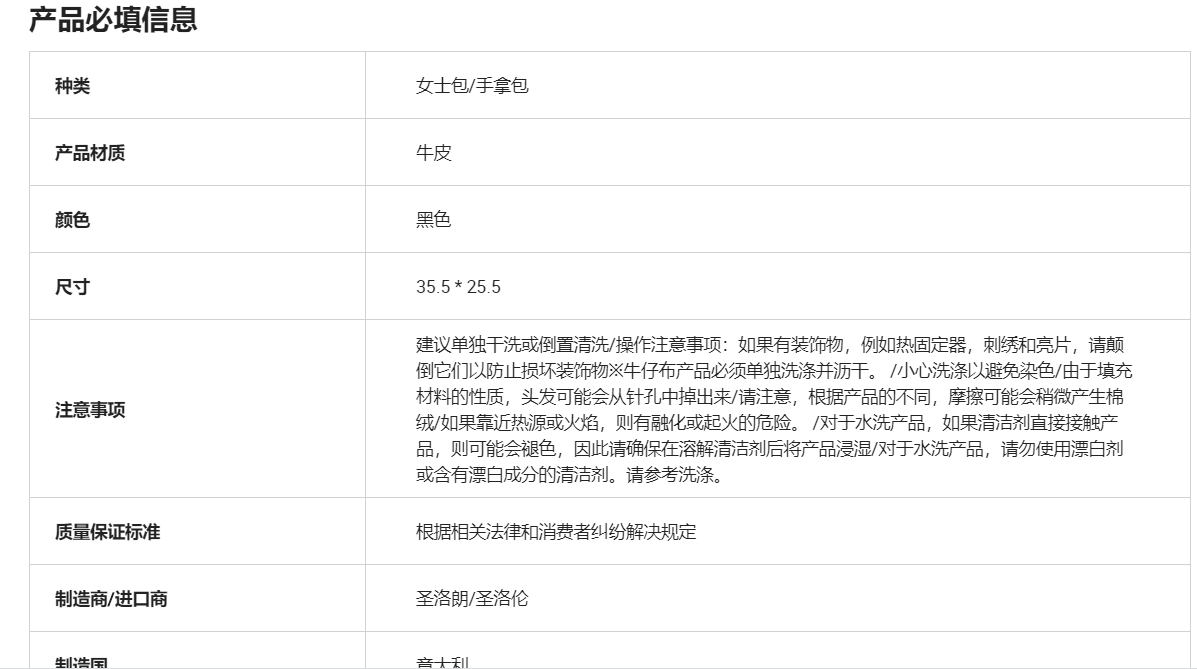Select the 颜色 row label
Image resolution: width=1197 pixels, height=669 pixels.
[x=72, y=220]
